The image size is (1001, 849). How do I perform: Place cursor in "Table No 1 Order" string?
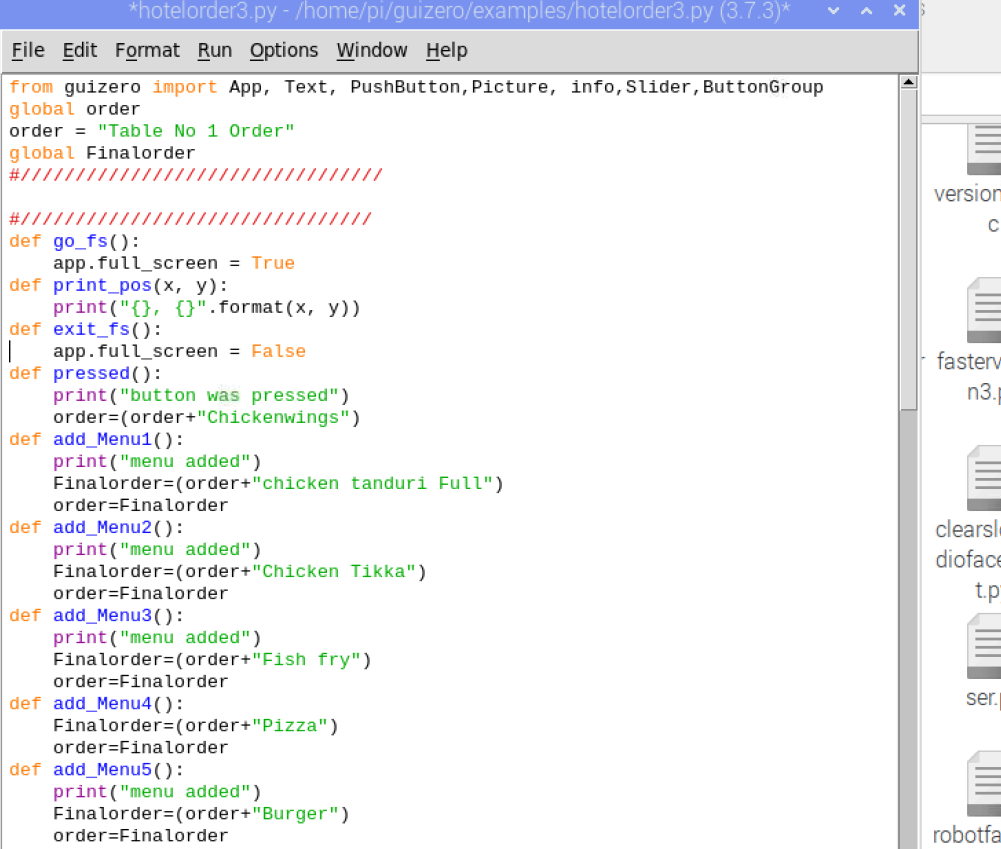coord(195,131)
